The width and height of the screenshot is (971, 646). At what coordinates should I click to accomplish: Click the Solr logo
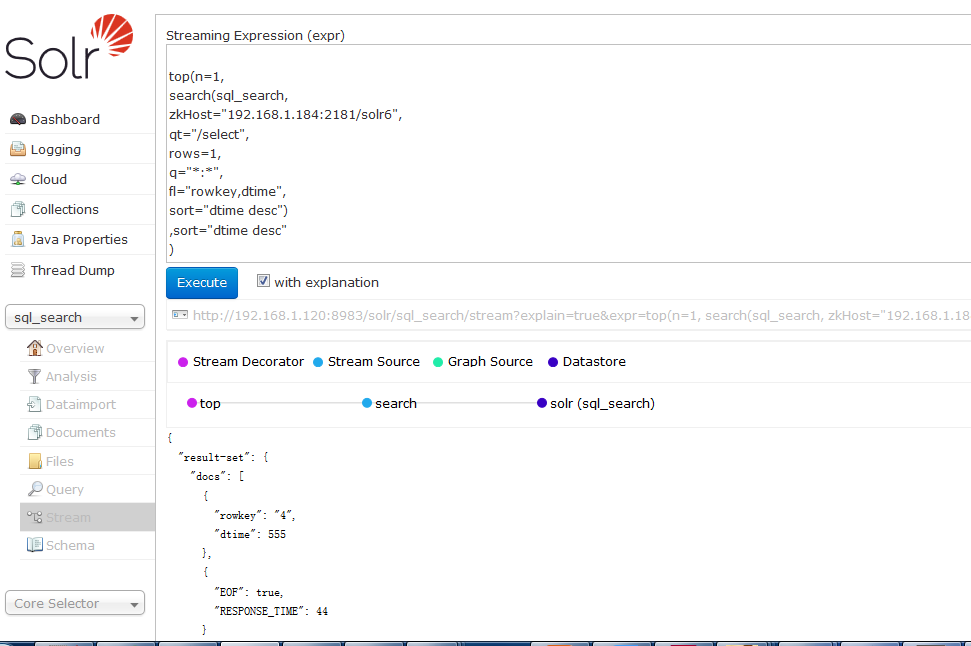point(69,47)
